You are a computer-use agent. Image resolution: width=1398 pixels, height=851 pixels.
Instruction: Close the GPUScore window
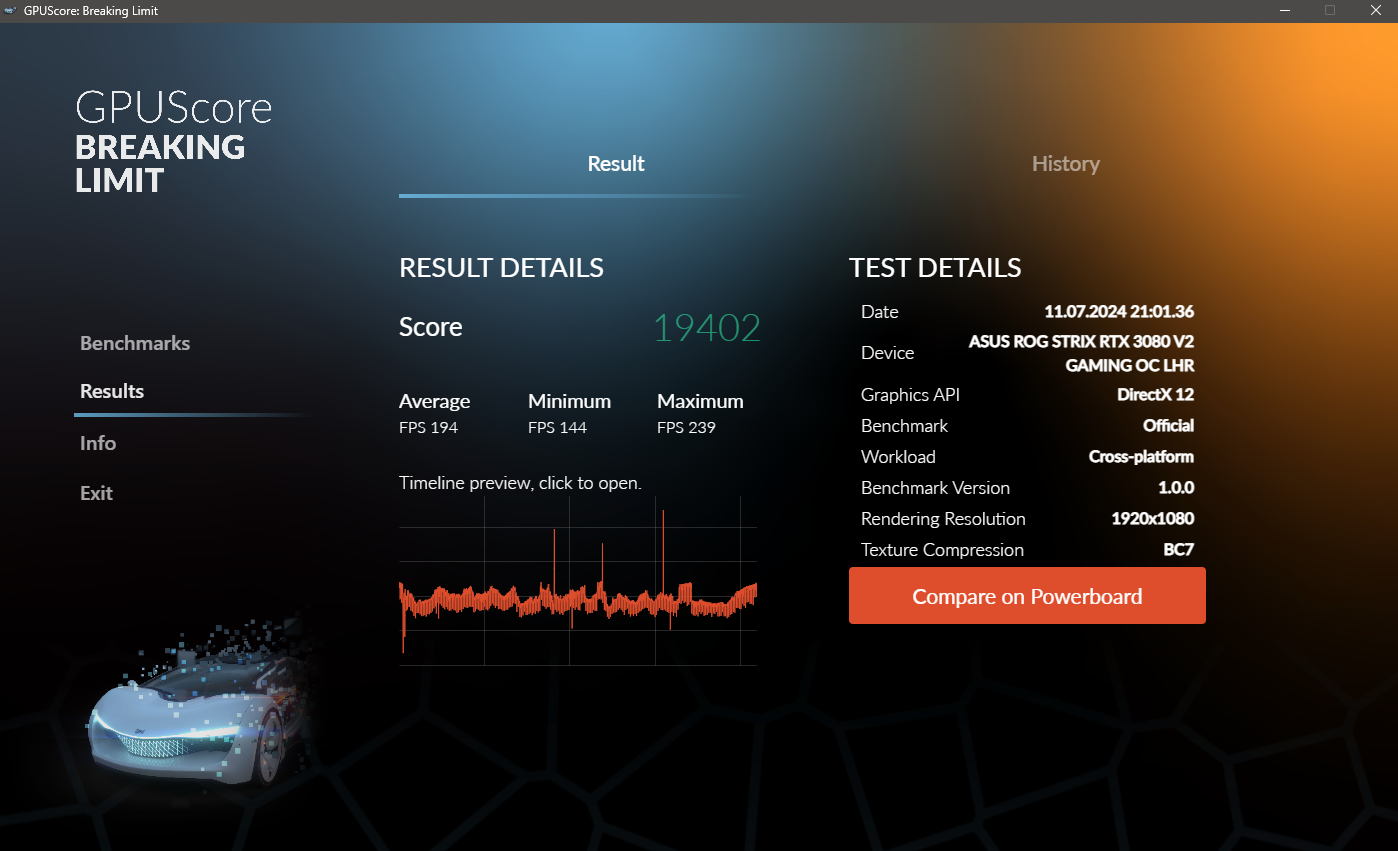coord(1375,11)
